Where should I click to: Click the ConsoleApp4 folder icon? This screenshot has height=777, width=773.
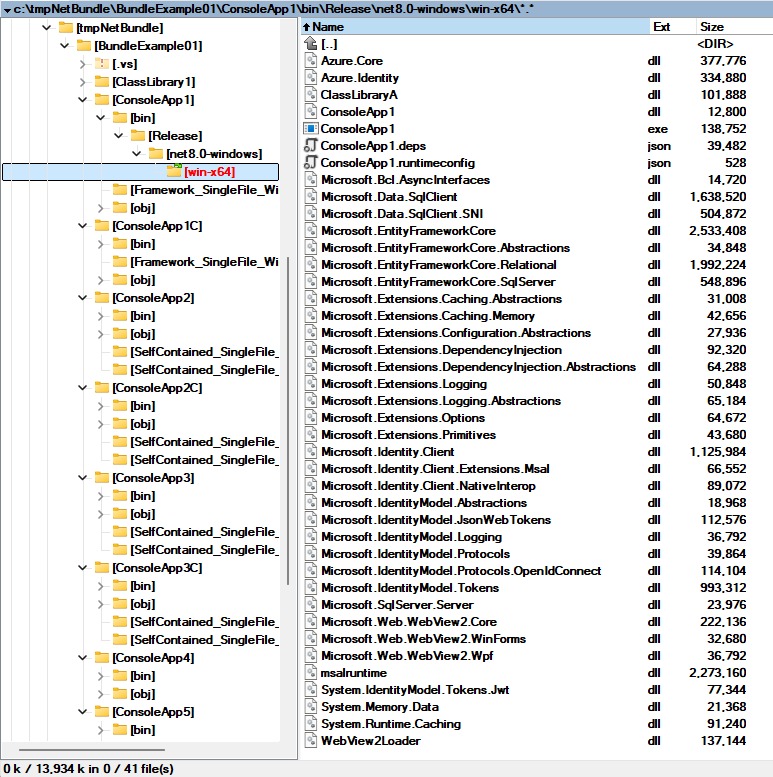pos(102,658)
